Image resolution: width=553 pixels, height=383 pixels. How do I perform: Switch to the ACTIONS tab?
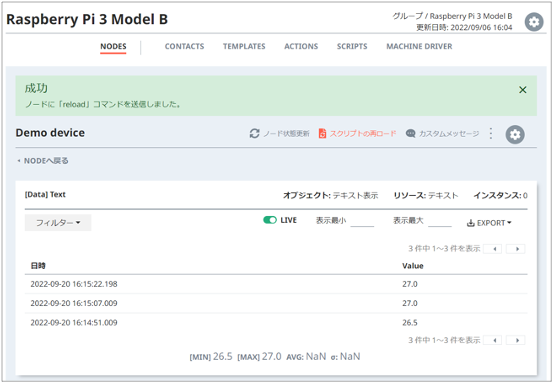301,47
